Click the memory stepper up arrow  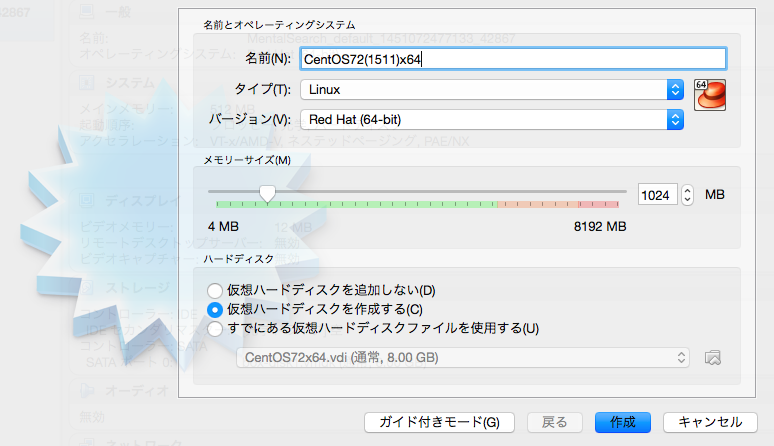click(x=688, y=190)
